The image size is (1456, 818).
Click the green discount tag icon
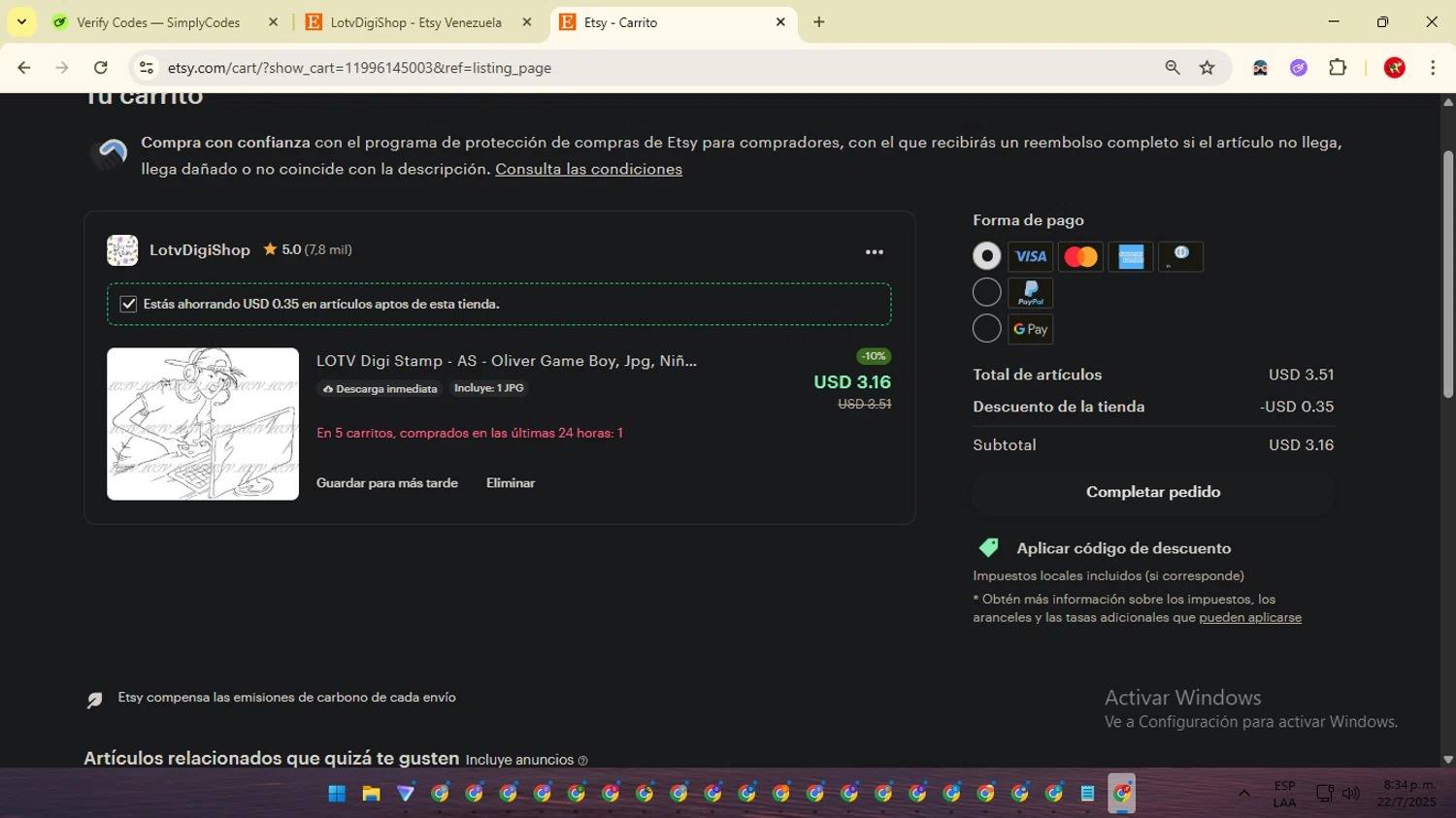click(989, 548)
